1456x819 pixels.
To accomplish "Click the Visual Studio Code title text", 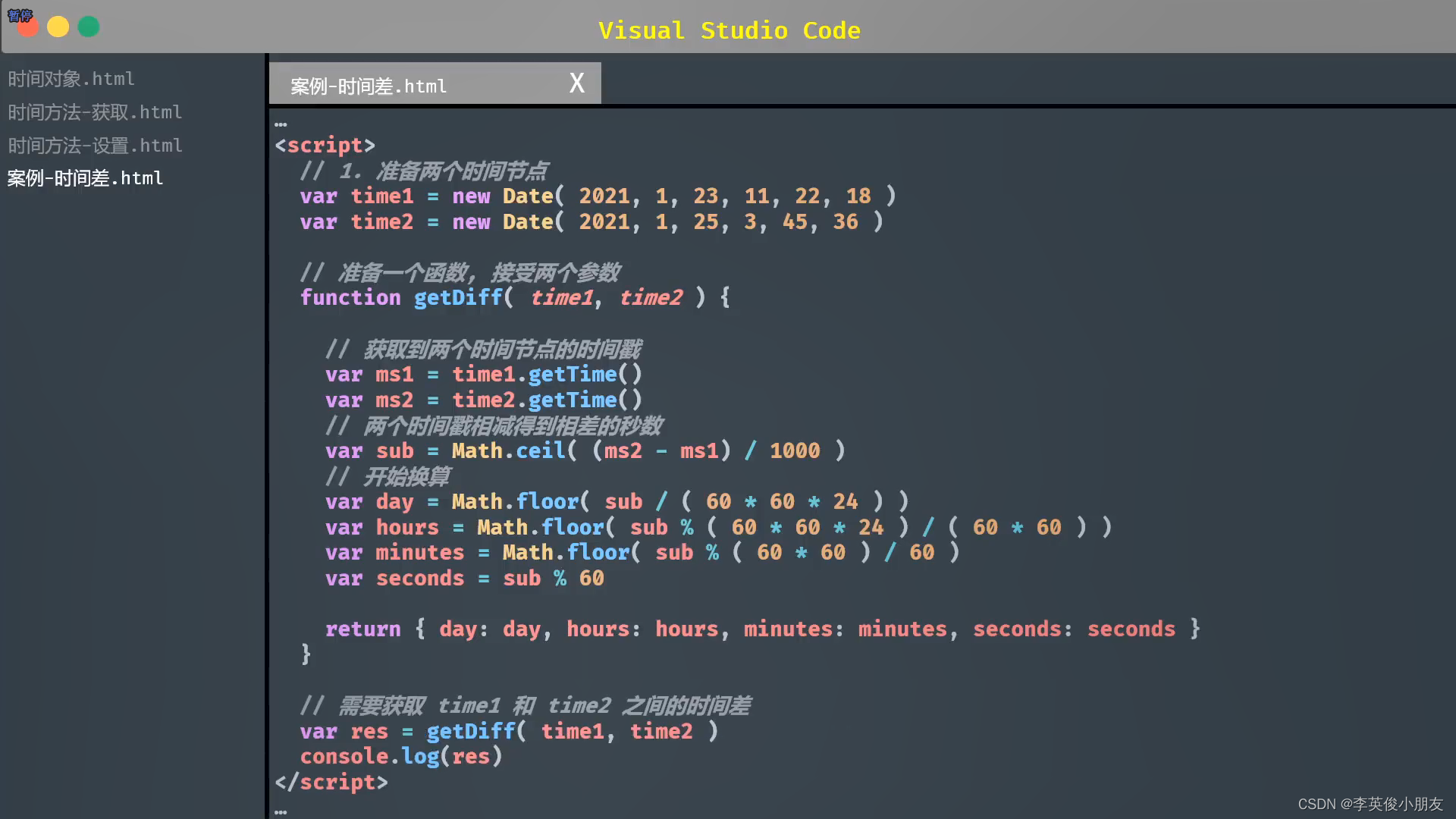I will [729, 30].
